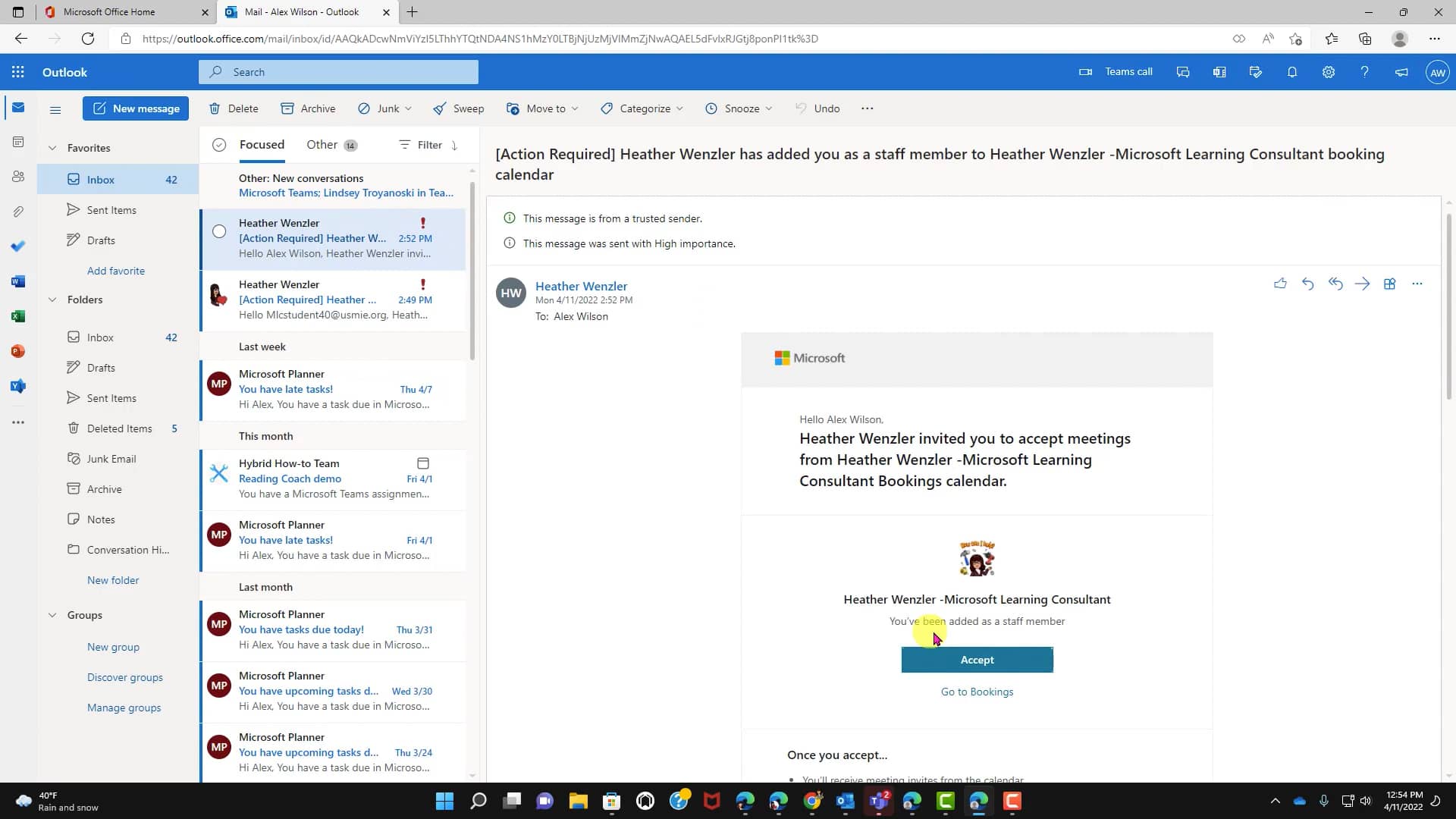The width and height of the screenshot is (1456, 819).
Task: Open People module in left rail
Action: [18, 177]
